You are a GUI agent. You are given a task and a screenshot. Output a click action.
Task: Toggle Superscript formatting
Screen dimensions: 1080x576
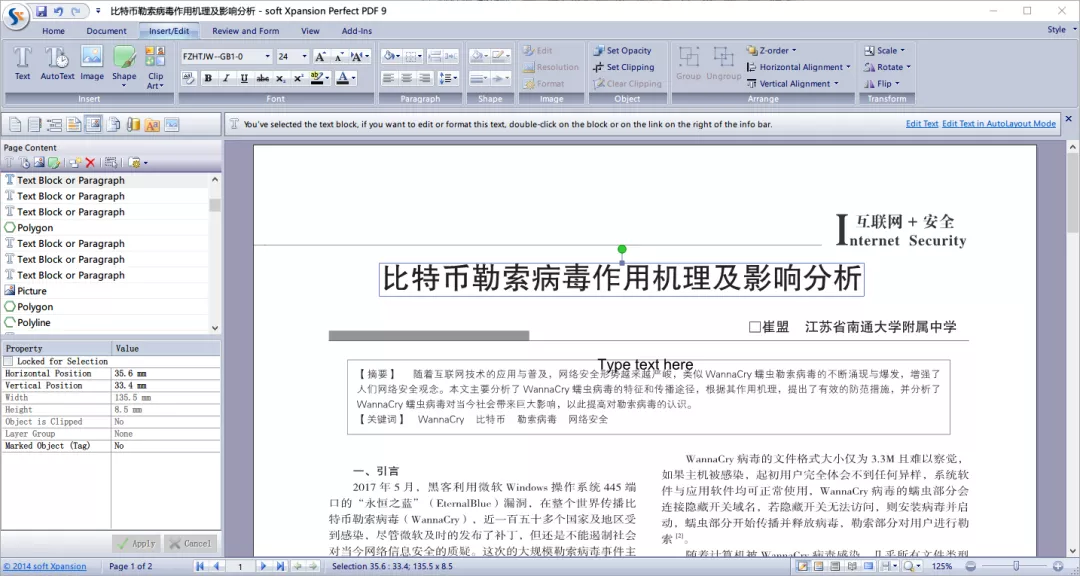298,79
